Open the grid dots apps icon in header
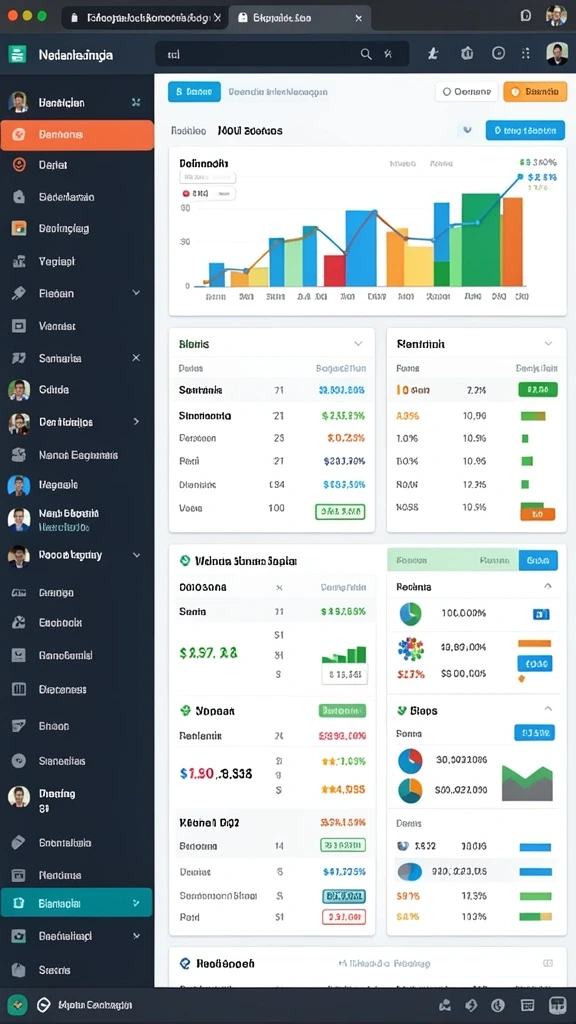Screen dimensions: 576x1024 pos(526,54)
